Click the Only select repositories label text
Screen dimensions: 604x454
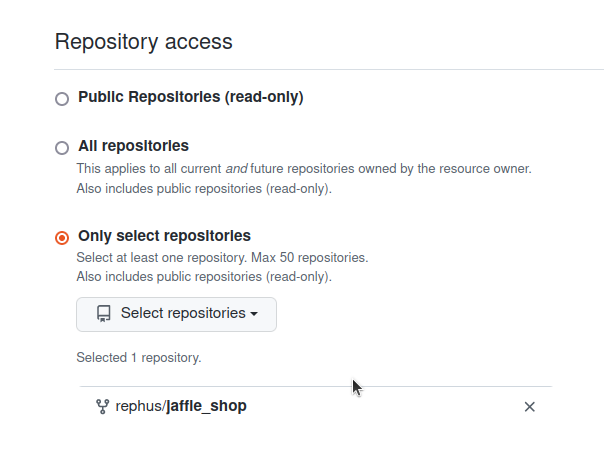pos(164,236)
